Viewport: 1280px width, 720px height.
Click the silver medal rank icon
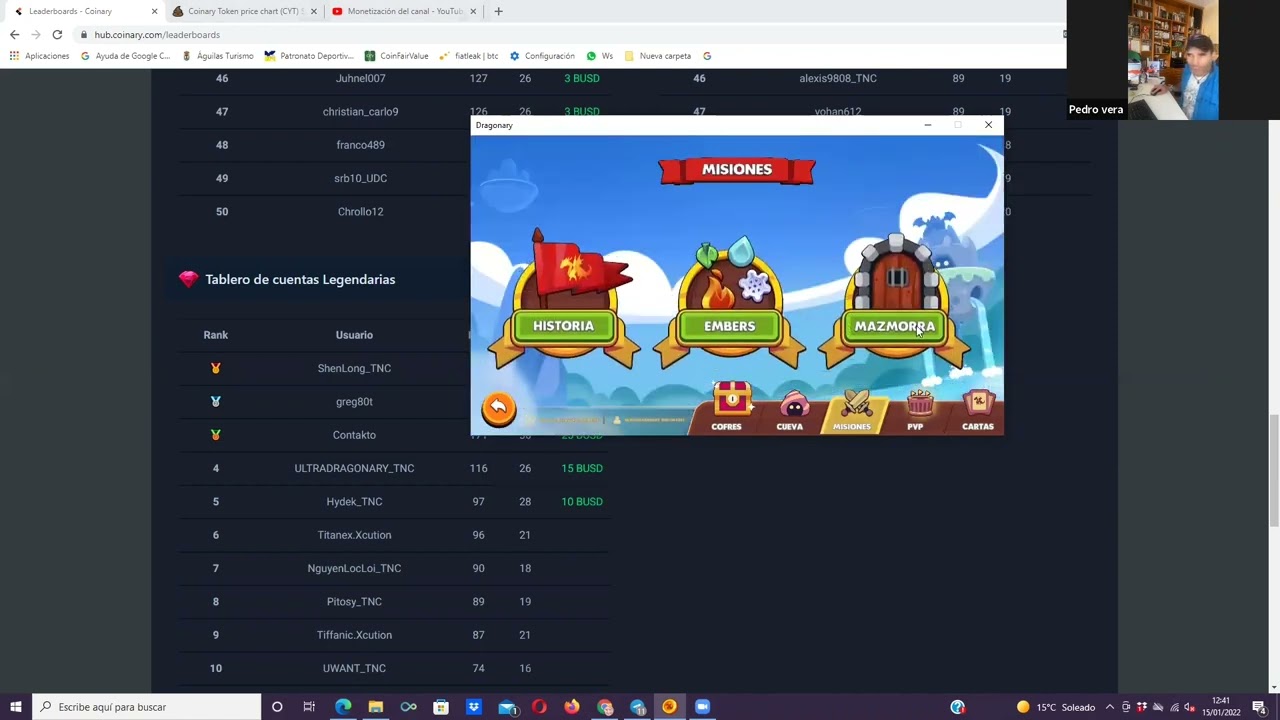[x=216, y=401]
